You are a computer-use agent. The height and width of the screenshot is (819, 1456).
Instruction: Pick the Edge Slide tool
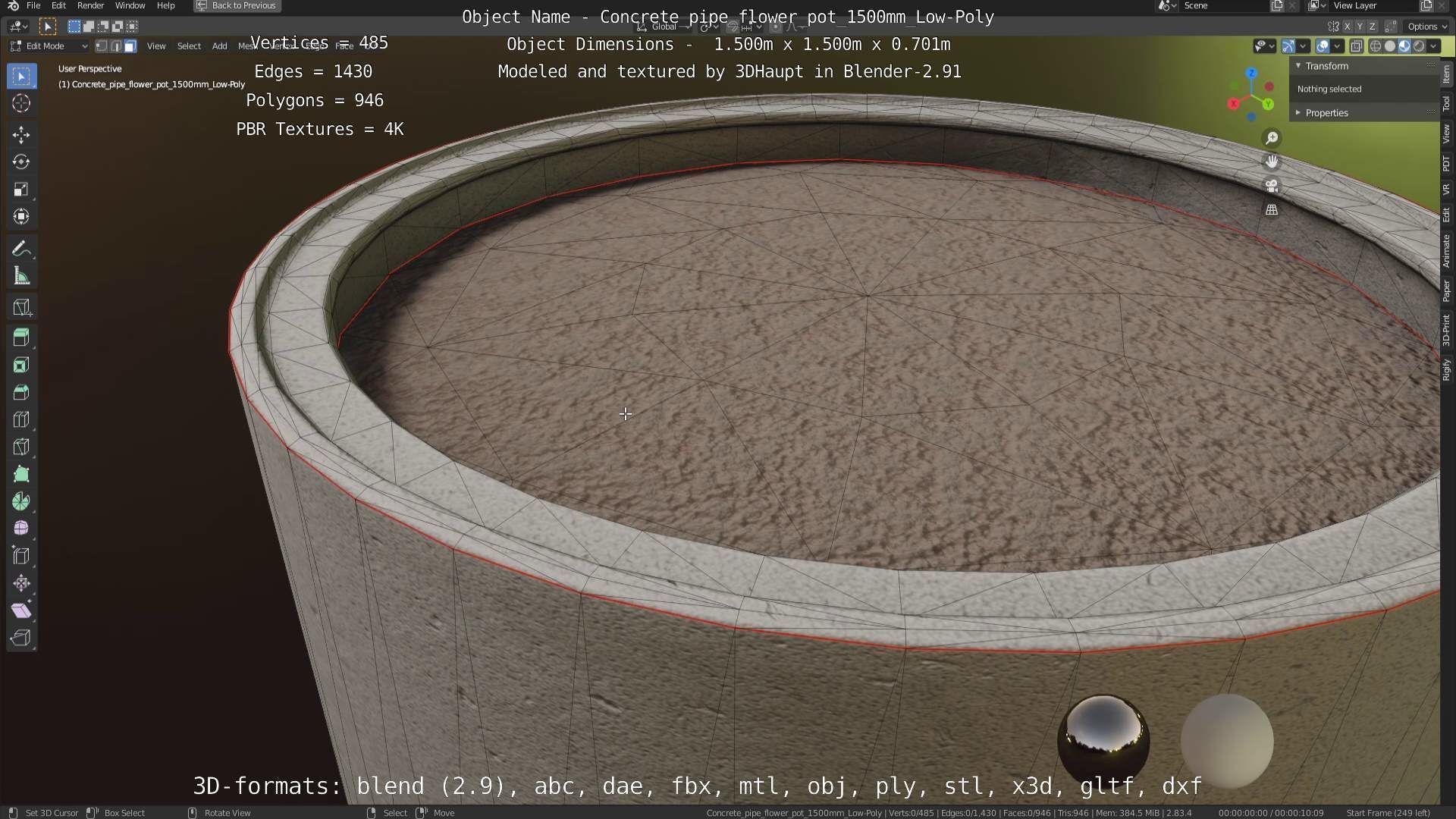21,556
